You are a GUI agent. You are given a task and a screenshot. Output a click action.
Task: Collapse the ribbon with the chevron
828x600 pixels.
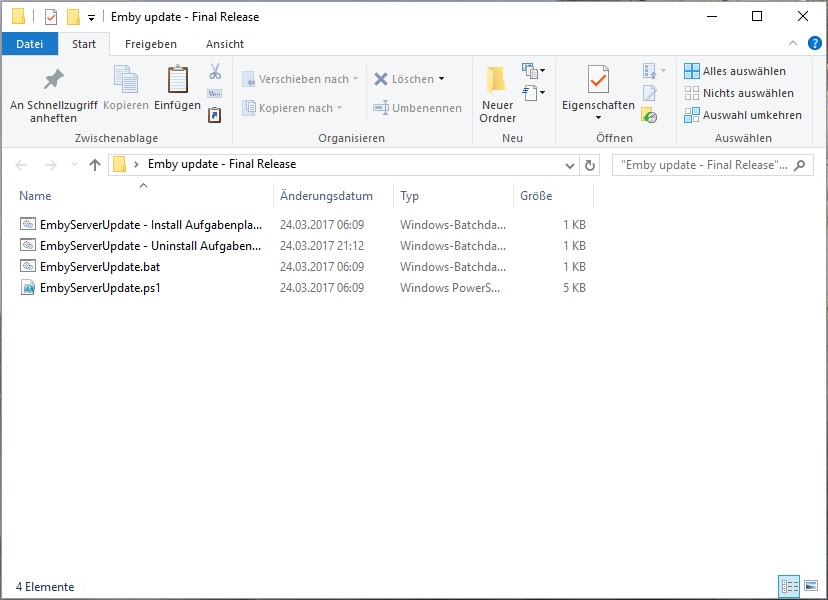(x=793, y=43)
